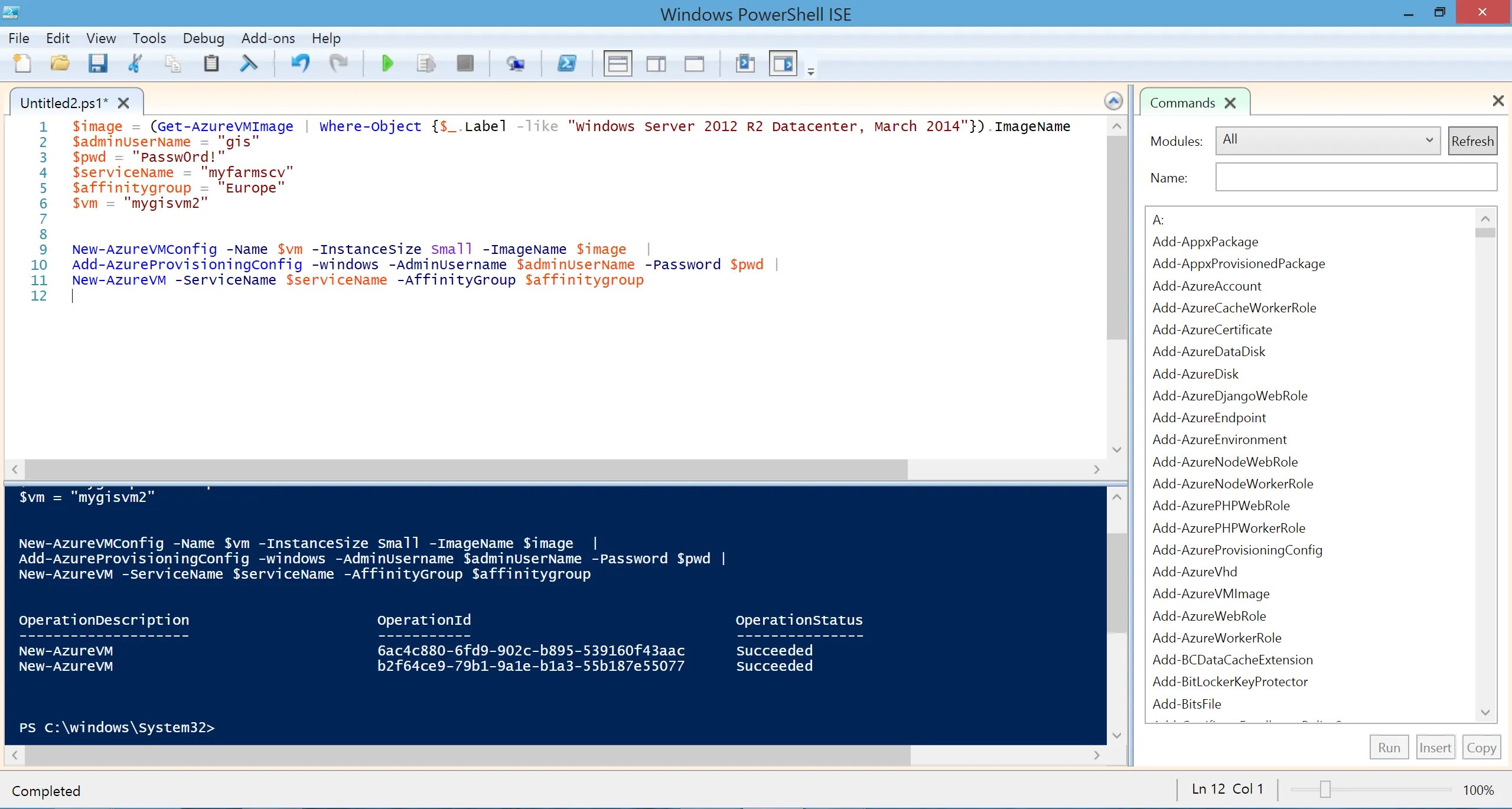The width and height of the screenshot is (1512, 809).
Task: Place cursor on script line 9 New-AzureVMConfig
Action: [144, 249]
